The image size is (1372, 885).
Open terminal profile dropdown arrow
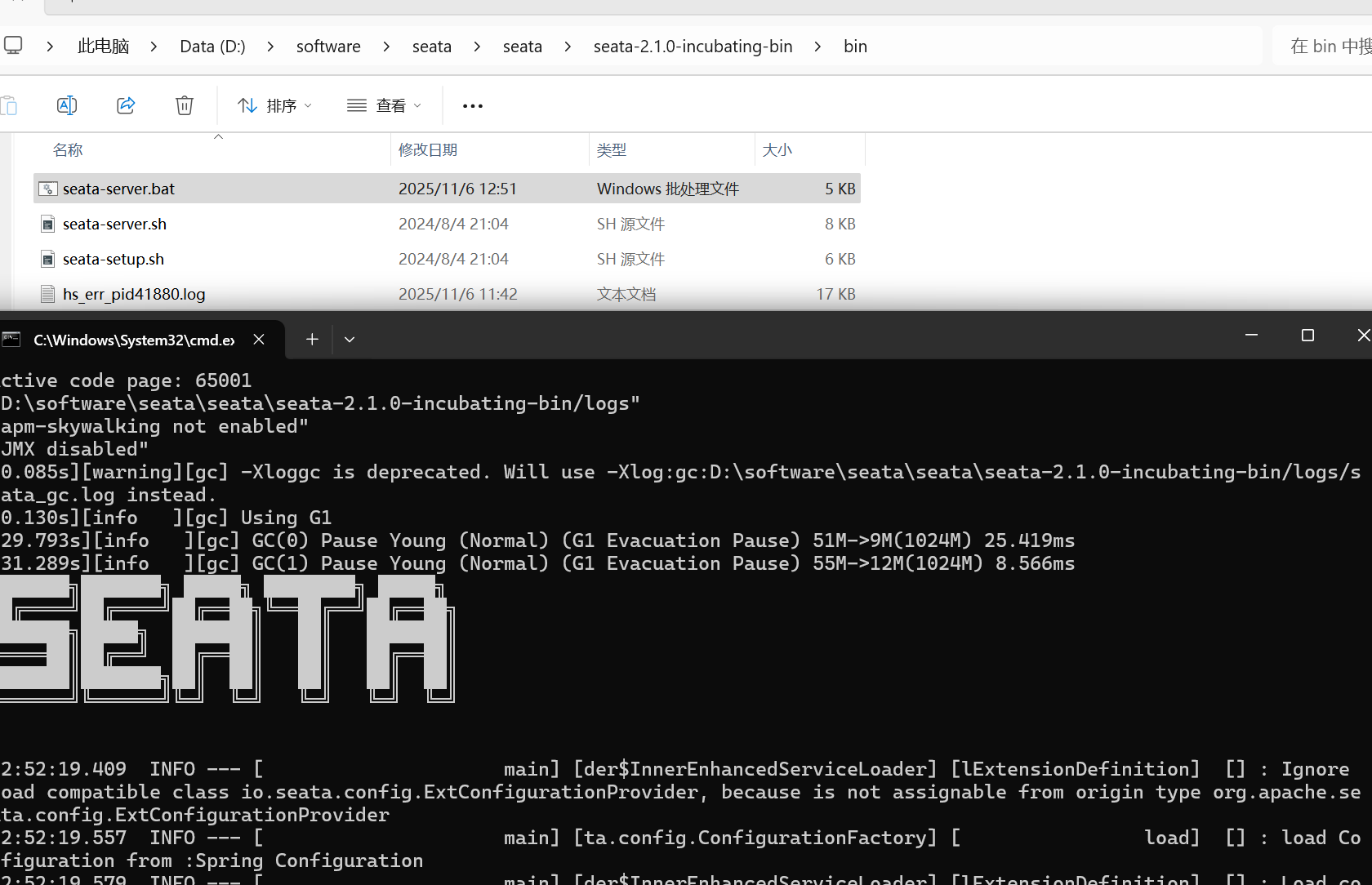tap(350, 339)
